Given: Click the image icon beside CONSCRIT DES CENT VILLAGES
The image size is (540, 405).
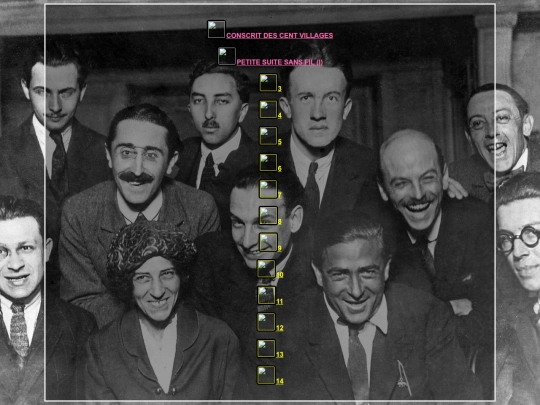Looking at the screenshot, I should pyautogui.click(x=216, y=29).
